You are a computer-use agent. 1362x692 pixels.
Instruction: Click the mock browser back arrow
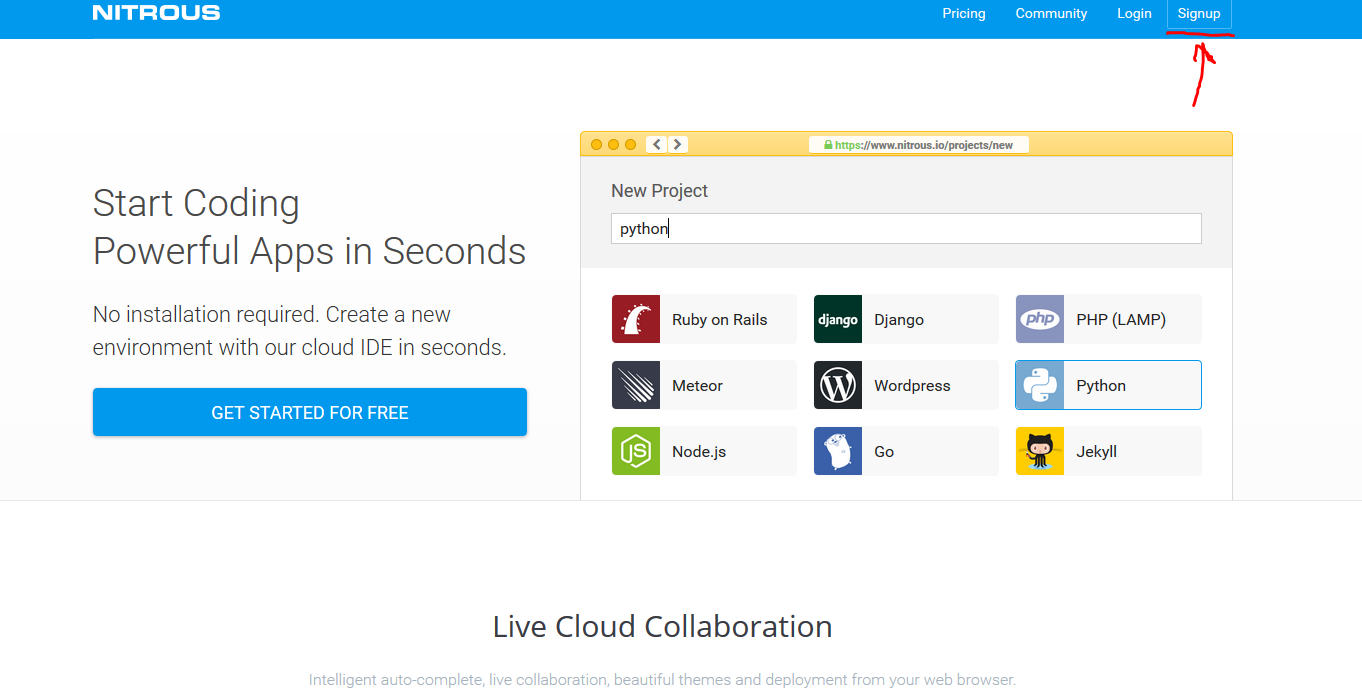657,144
